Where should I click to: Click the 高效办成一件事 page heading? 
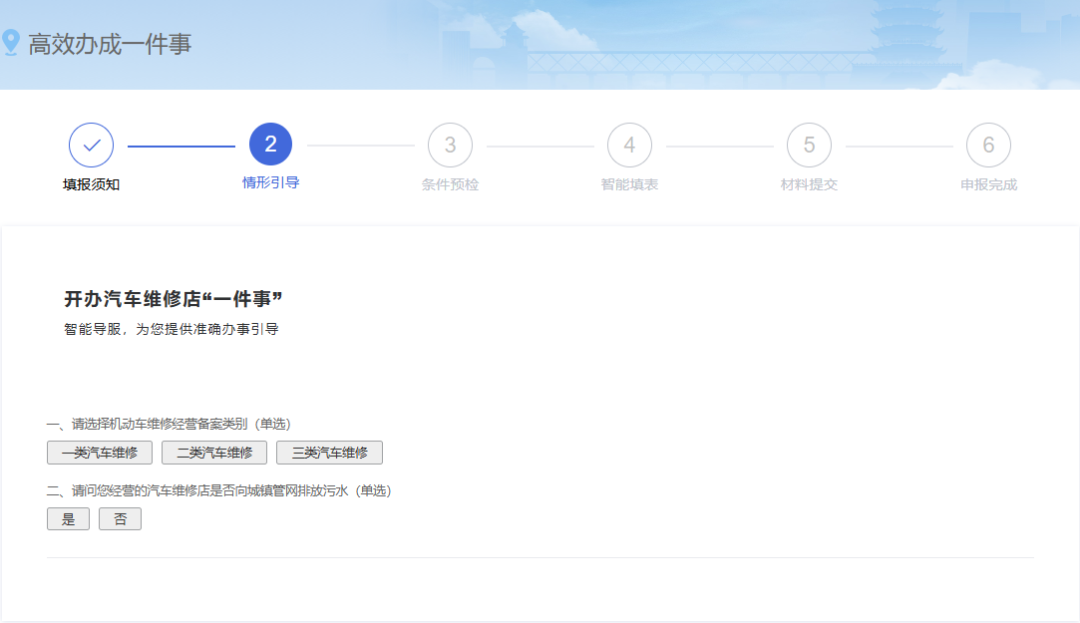110,43
